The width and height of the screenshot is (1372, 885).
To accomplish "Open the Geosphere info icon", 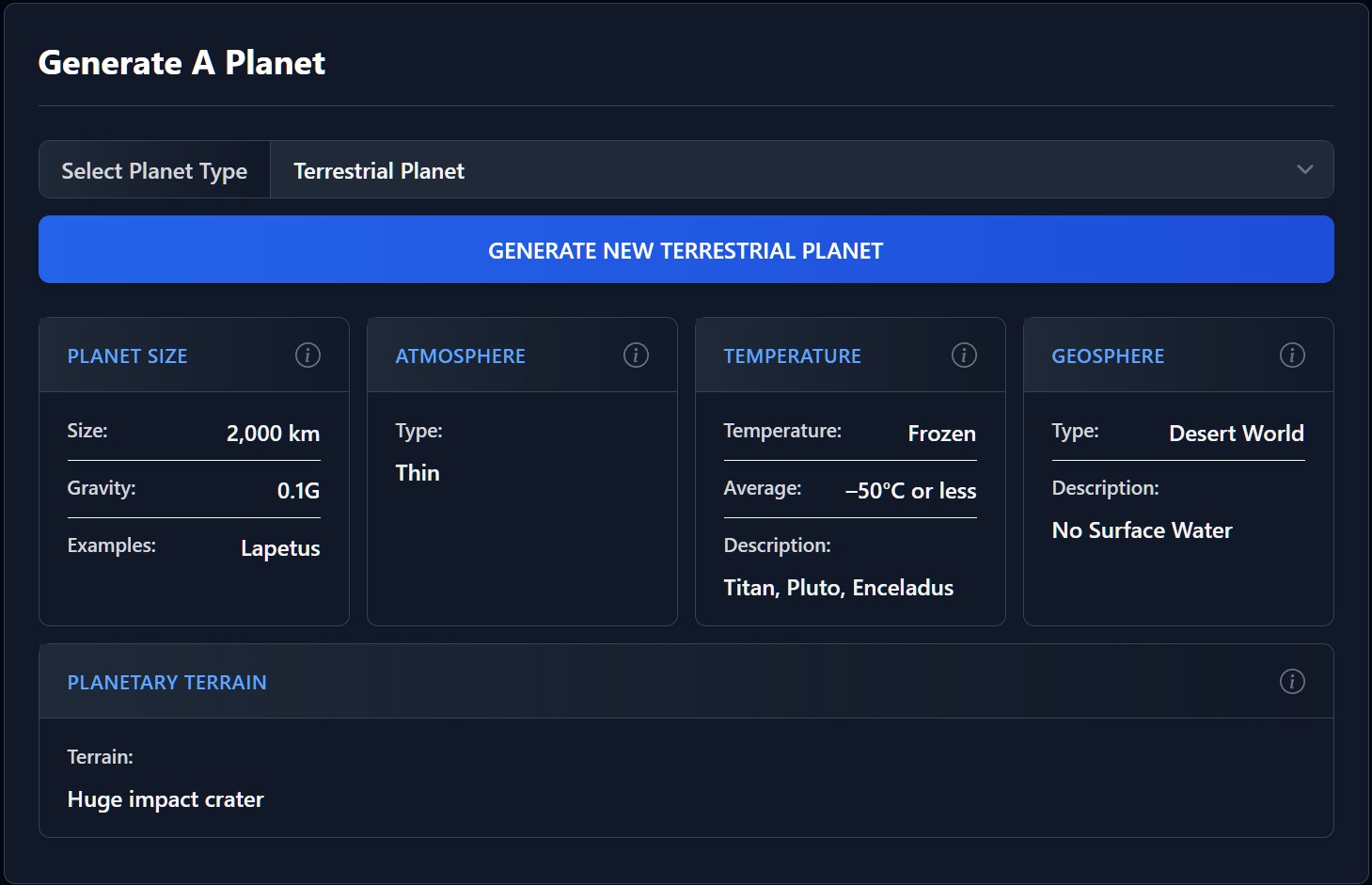I will coord(1292,356).
